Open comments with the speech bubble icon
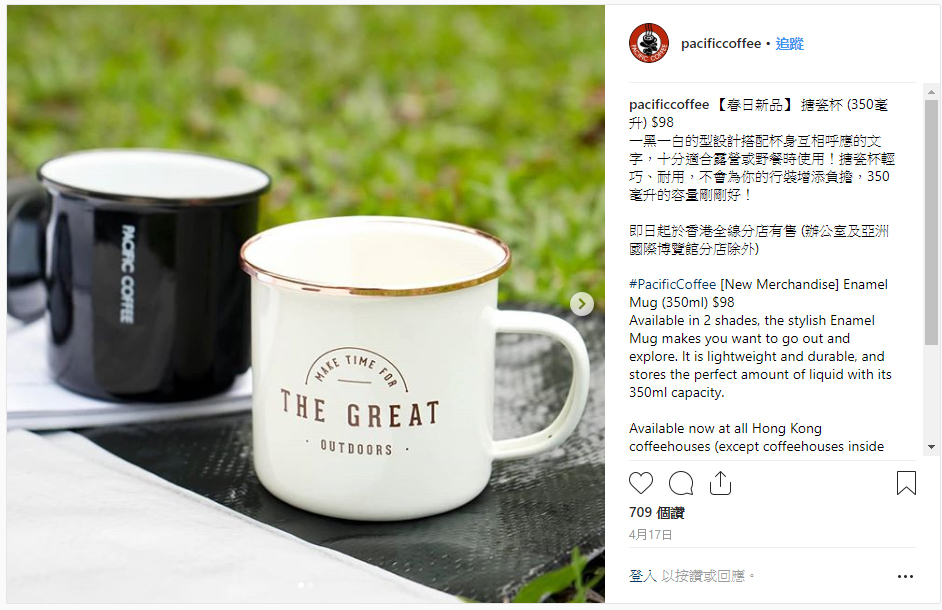 (681, 483)
